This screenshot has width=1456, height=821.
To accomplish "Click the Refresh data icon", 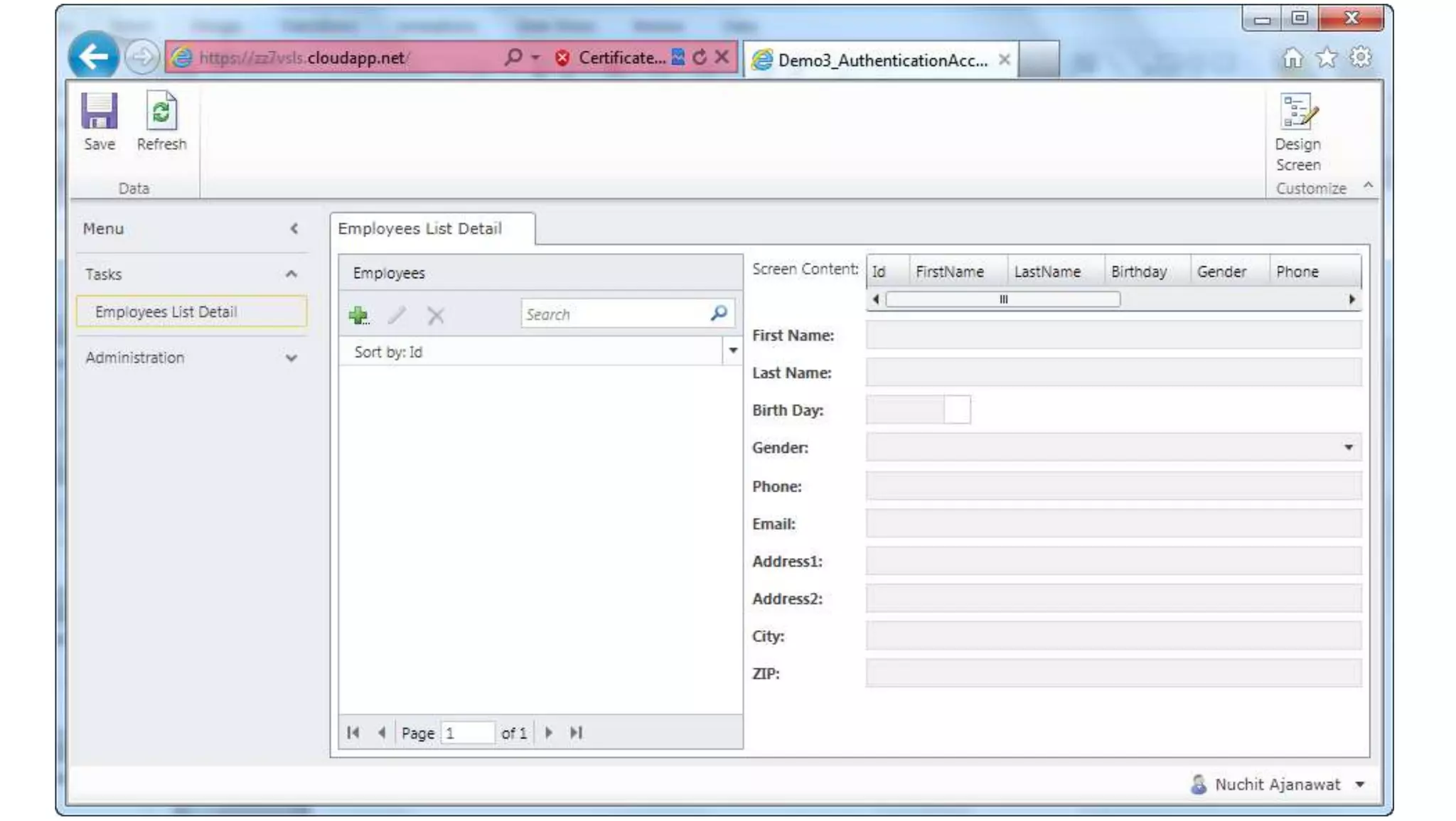I will (161, 112).
